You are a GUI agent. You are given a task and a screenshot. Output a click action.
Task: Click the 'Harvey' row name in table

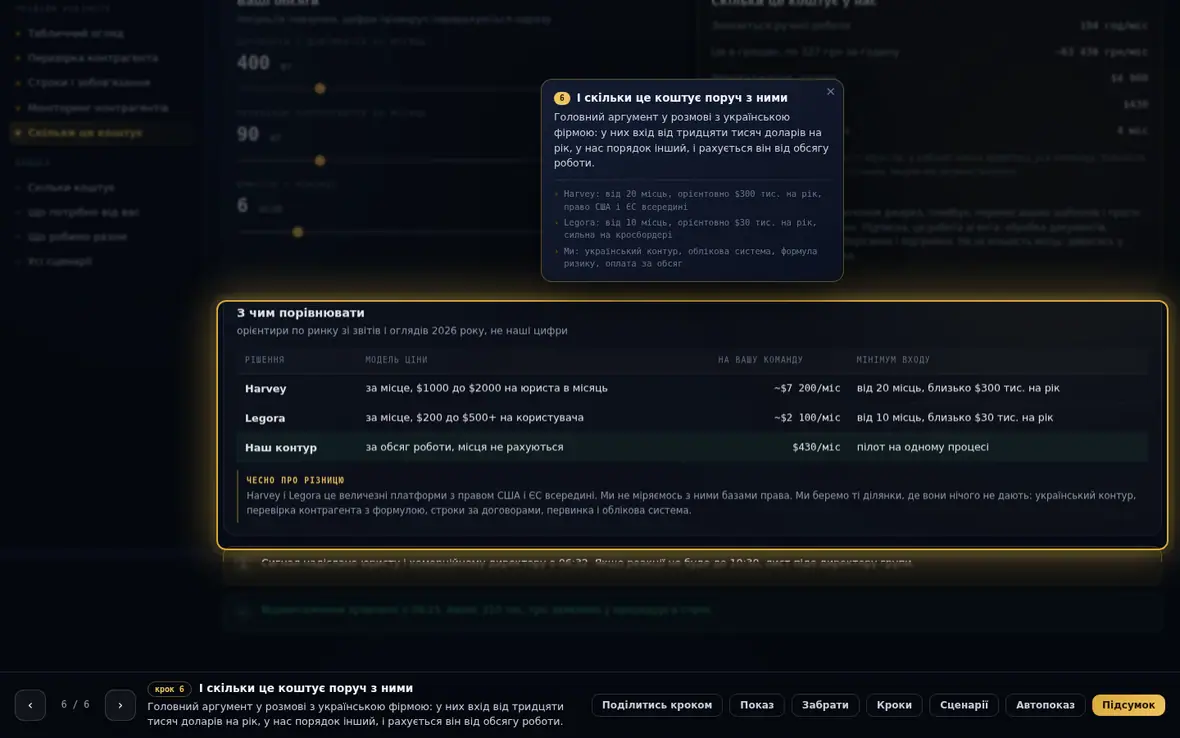(266, 389)
